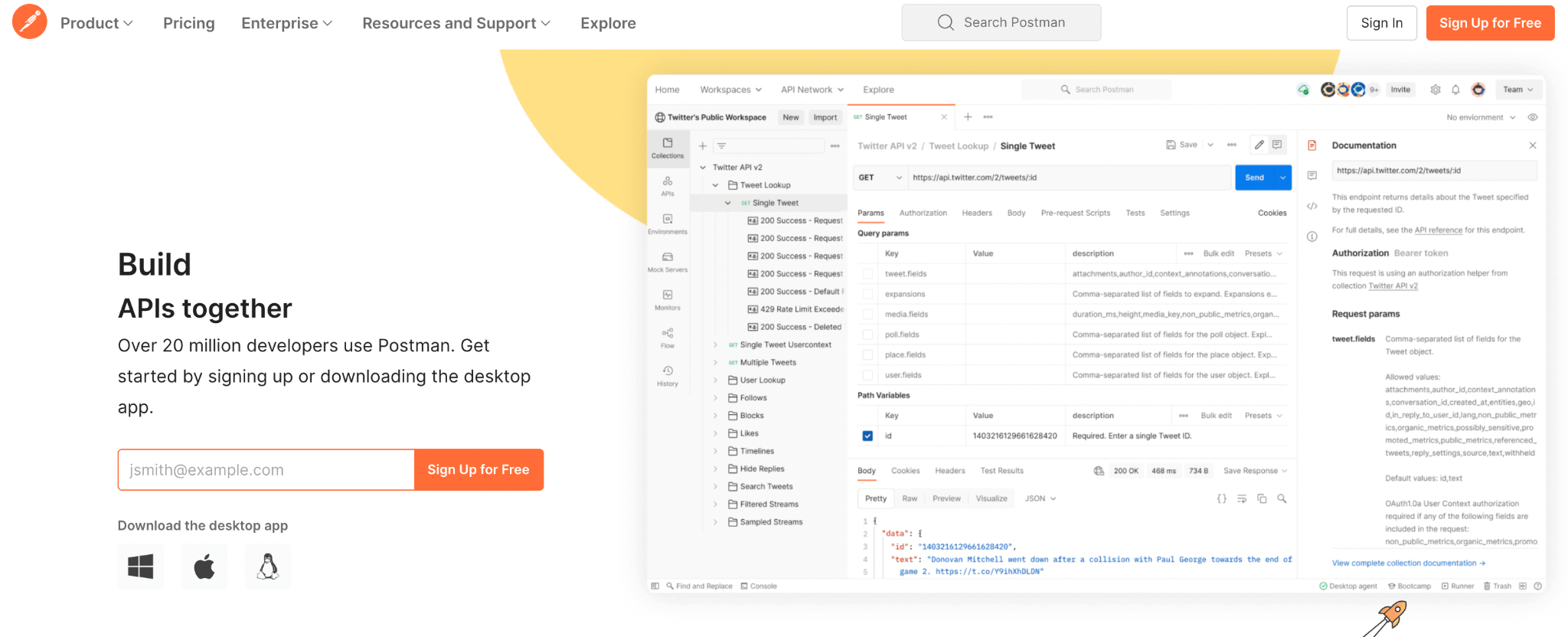Open the Workspaces dropdown in the app
Viewport: 1568px width, 637px height.
(x=731, y=90)
